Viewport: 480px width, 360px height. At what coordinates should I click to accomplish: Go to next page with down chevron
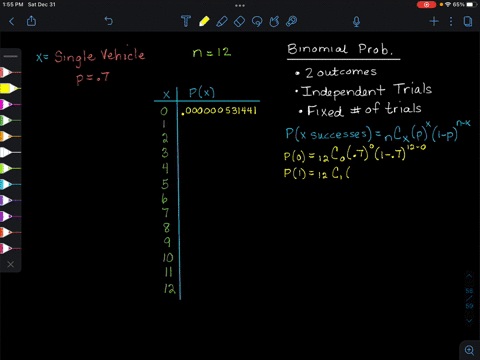[x=469, y=320]
